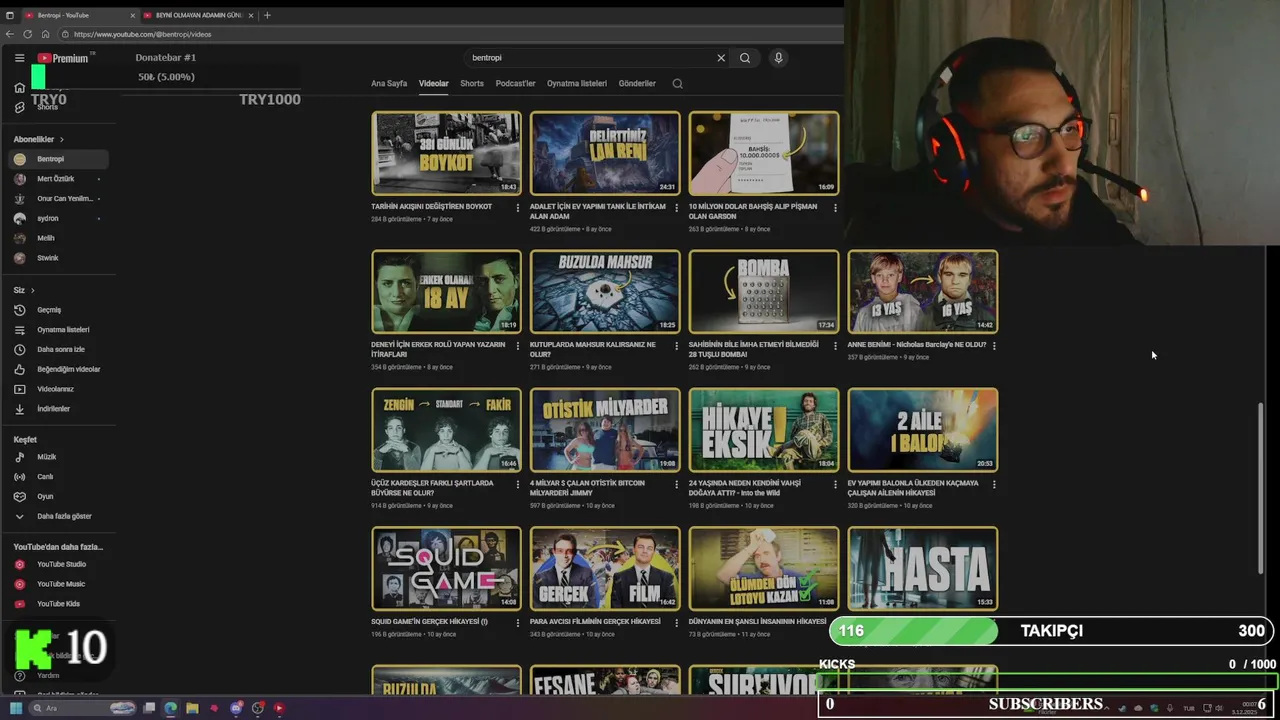The image size is (1280, 720).
Task: Clear the search box text
Action: click(x=721, y=58)
